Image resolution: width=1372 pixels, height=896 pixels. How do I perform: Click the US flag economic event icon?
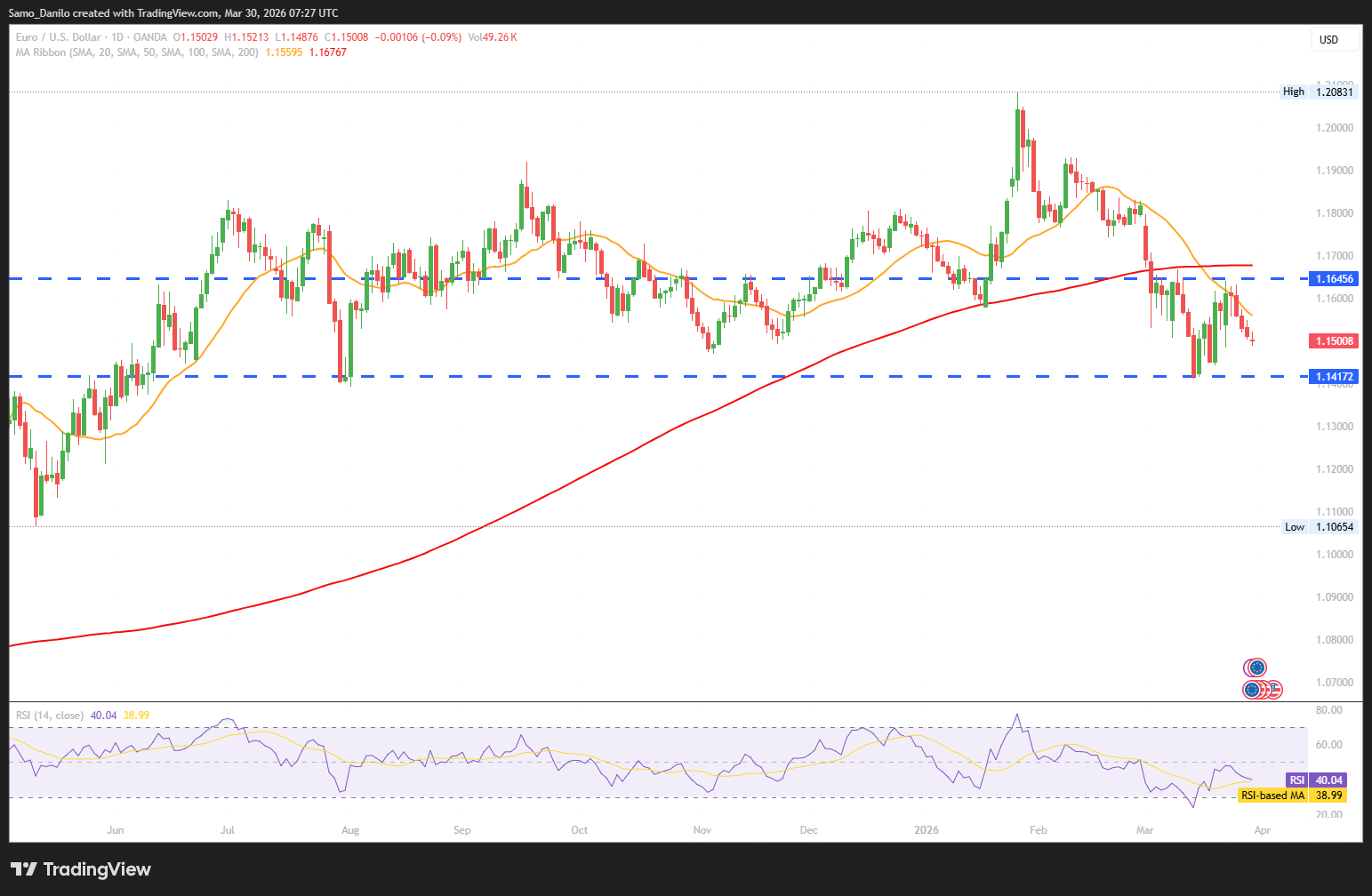1273,690
